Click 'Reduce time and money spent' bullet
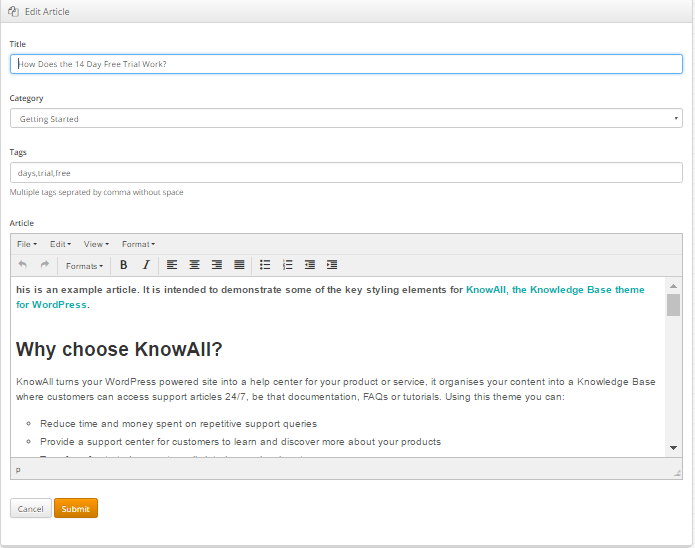 click(x=178, y=424)
